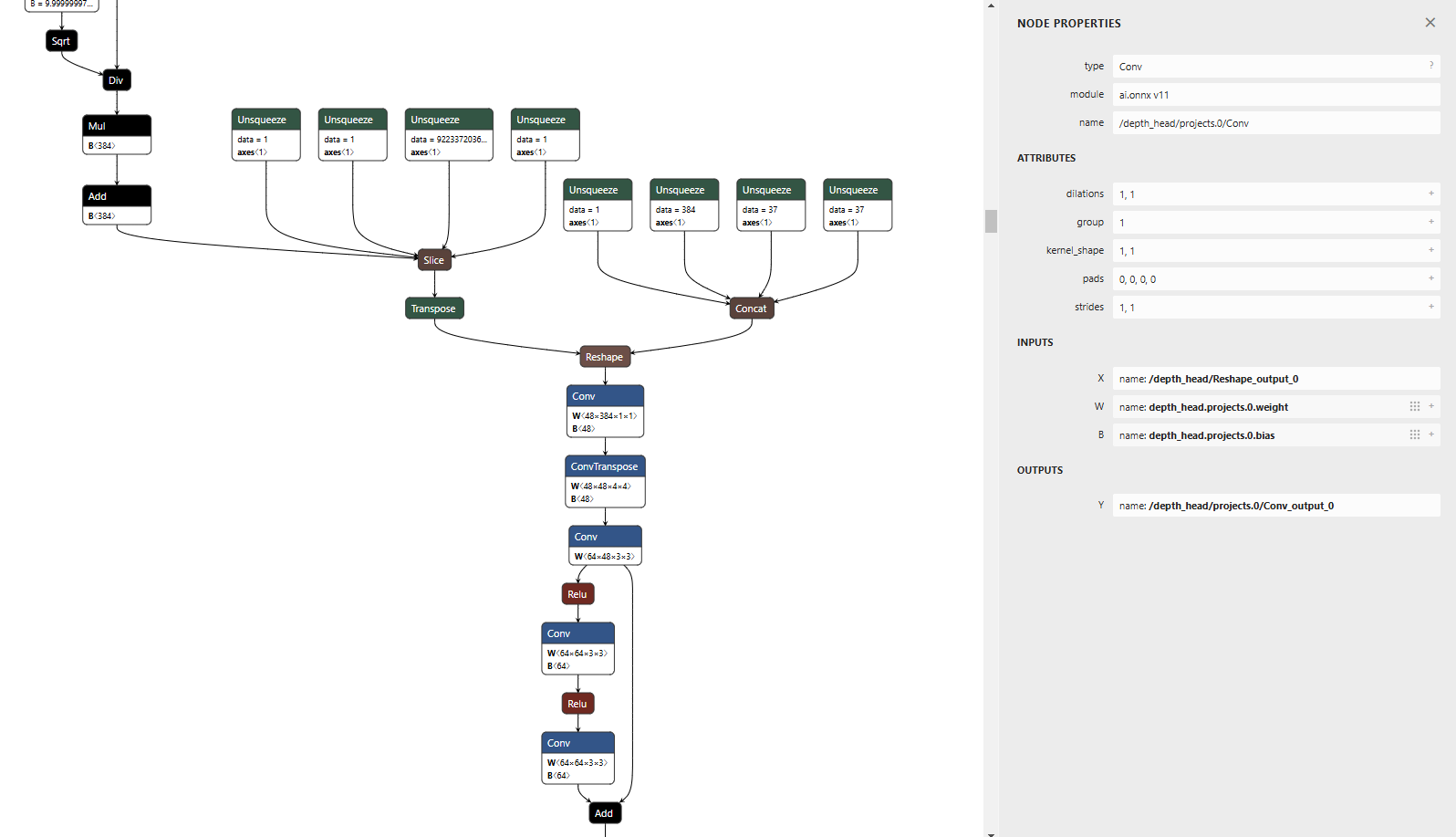Close the Node Properties panel
The width and height of the screenshot is (1456, 837).
tap(1430, 23)
